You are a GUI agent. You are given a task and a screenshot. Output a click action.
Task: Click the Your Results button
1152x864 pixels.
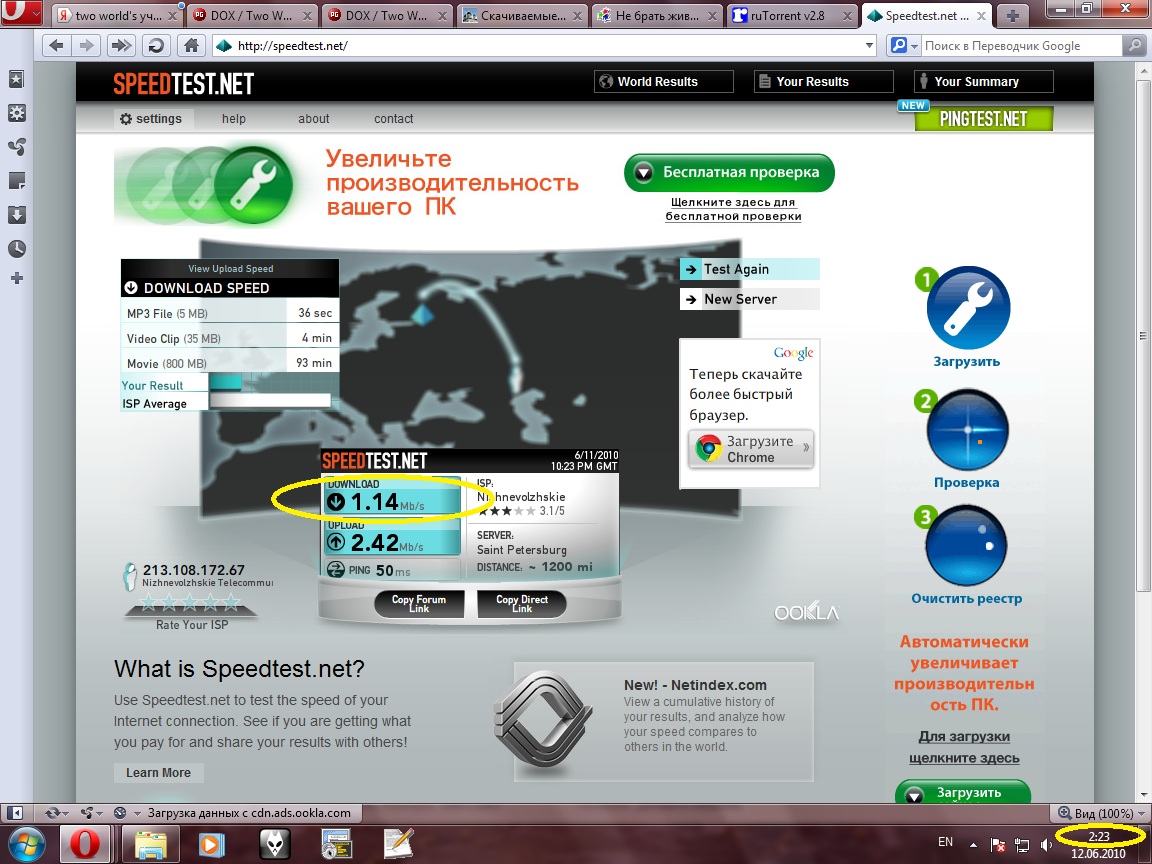coord(824,82)
